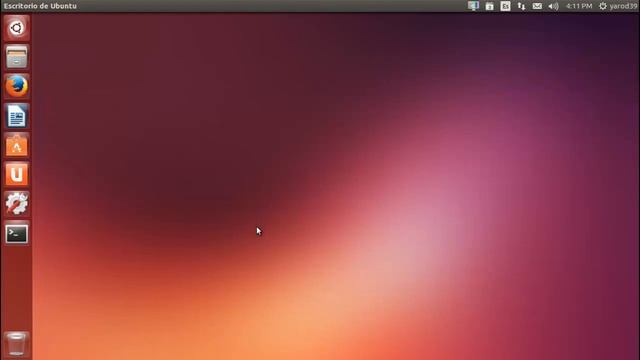
Task: Open the calendar-like indicator in top panel
Action: (x=489, y=6)
